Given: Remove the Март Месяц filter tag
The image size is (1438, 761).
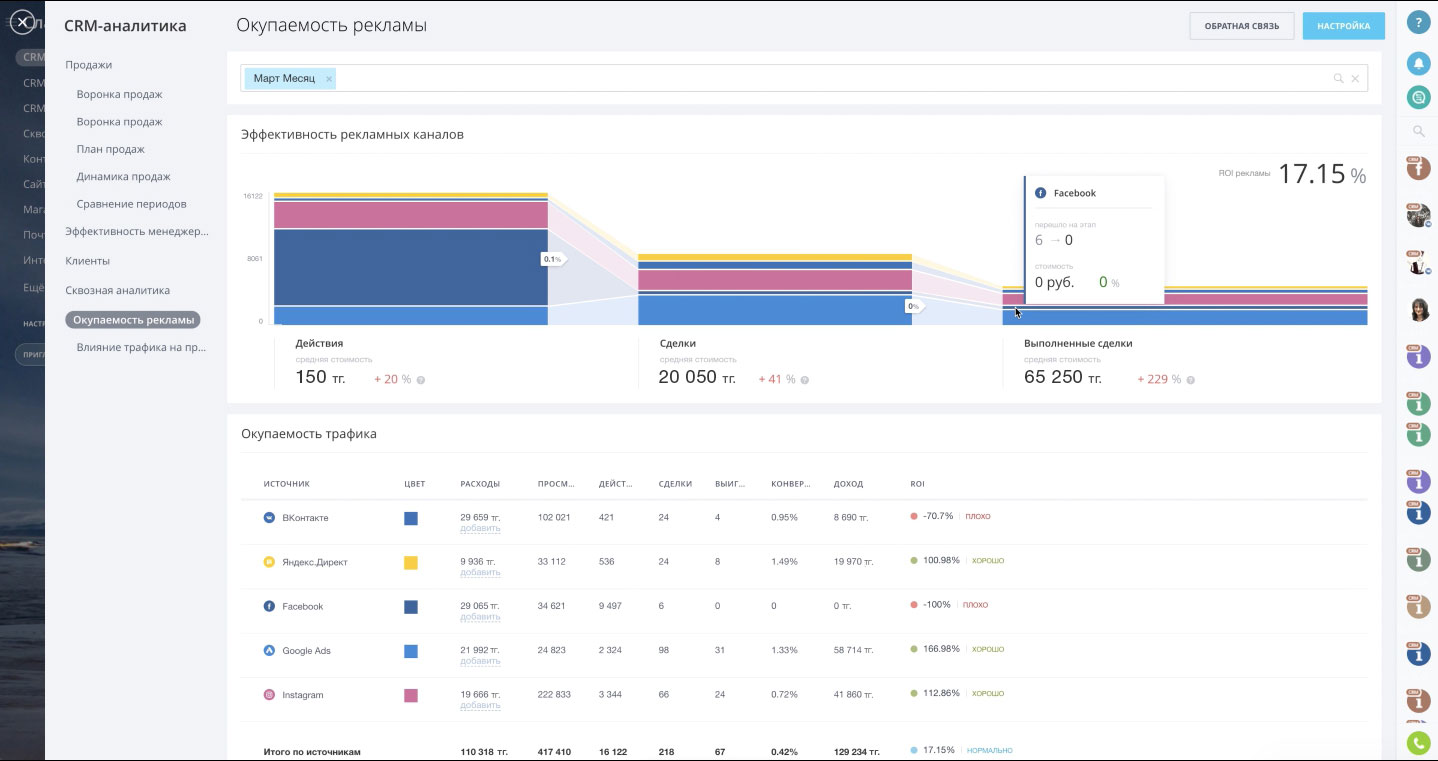Looking at the screenshot, I should click(x=329, y=79).
